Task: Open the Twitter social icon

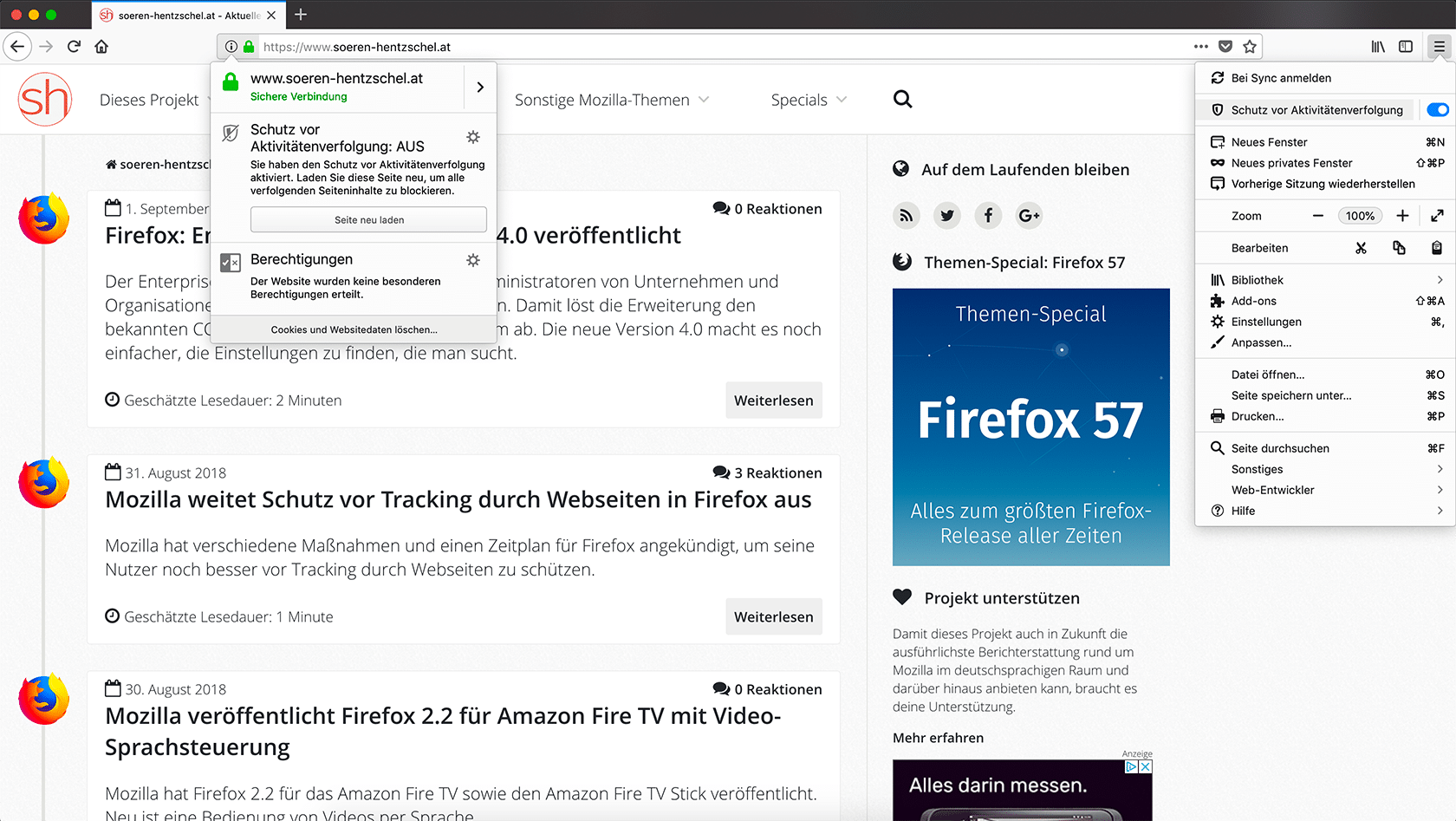Action: pyautogui.click(x=947, y=216)
